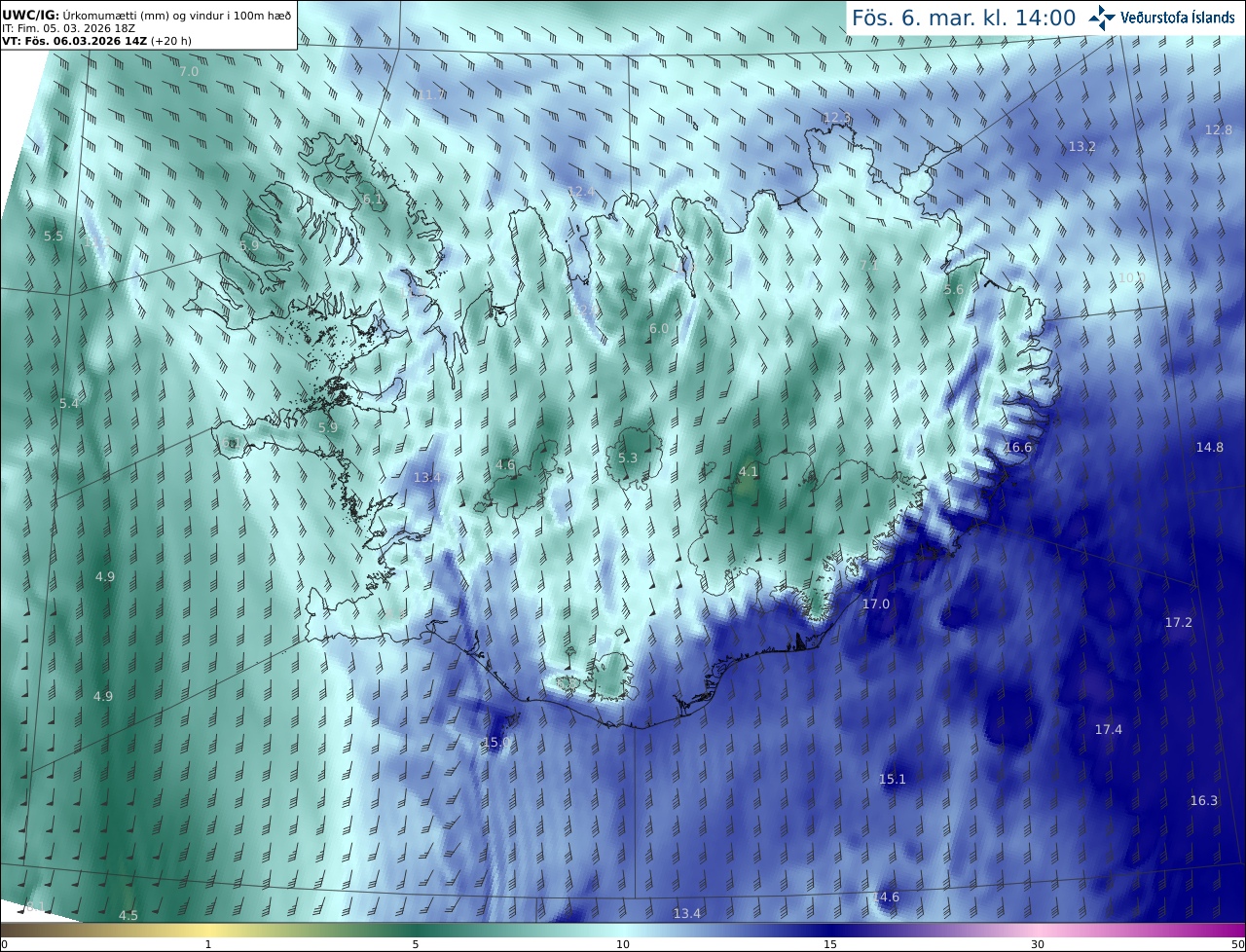Click the 14.8 value label
This screenshot has width=1246, height=952.
tap(1210, 447)
